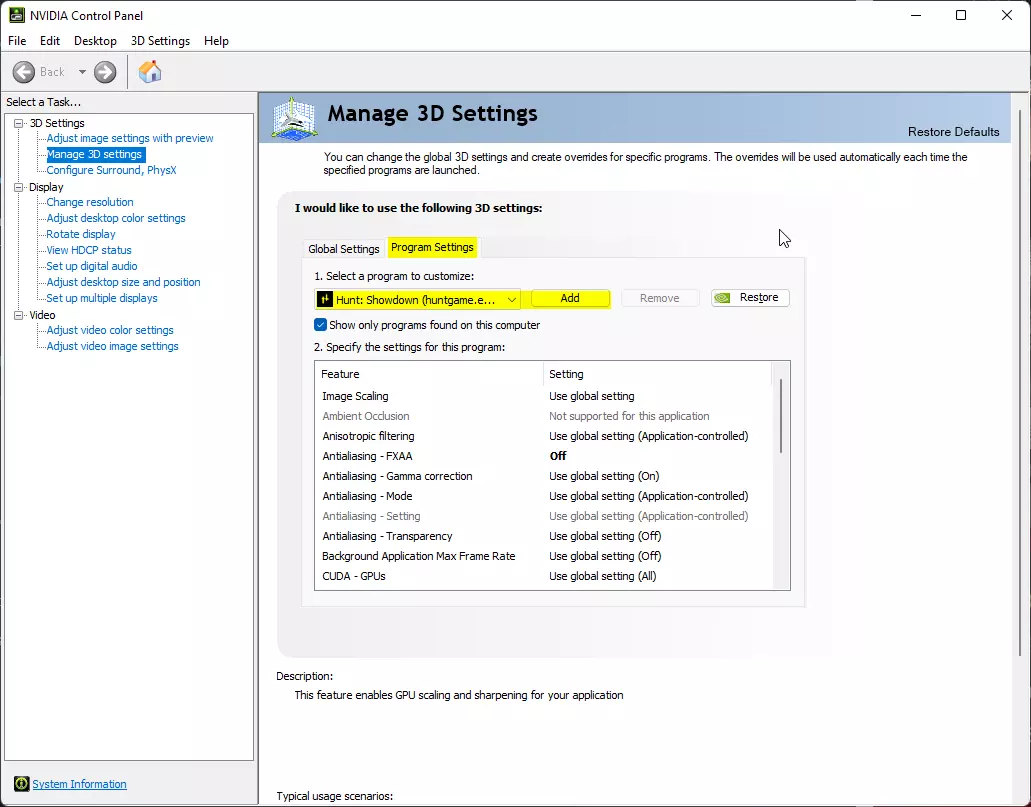Click the Home icon in toolbar

click(x=150, y=72)
